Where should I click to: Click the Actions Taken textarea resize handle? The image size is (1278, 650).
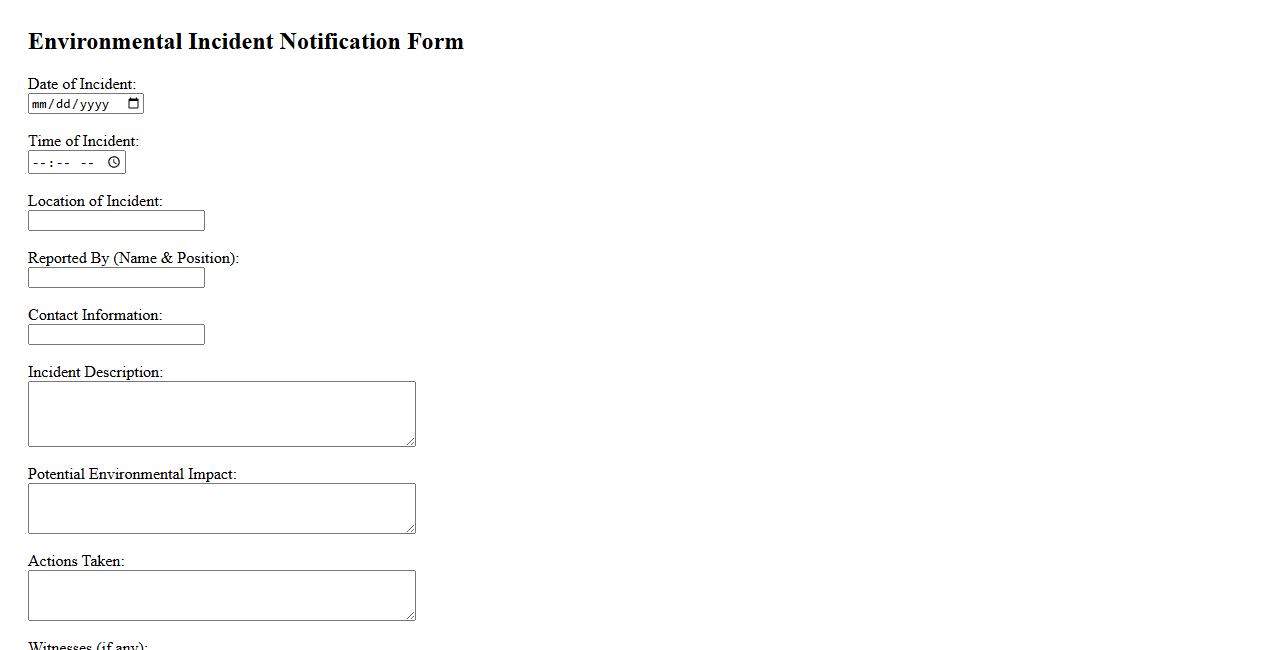coord(410,615)
